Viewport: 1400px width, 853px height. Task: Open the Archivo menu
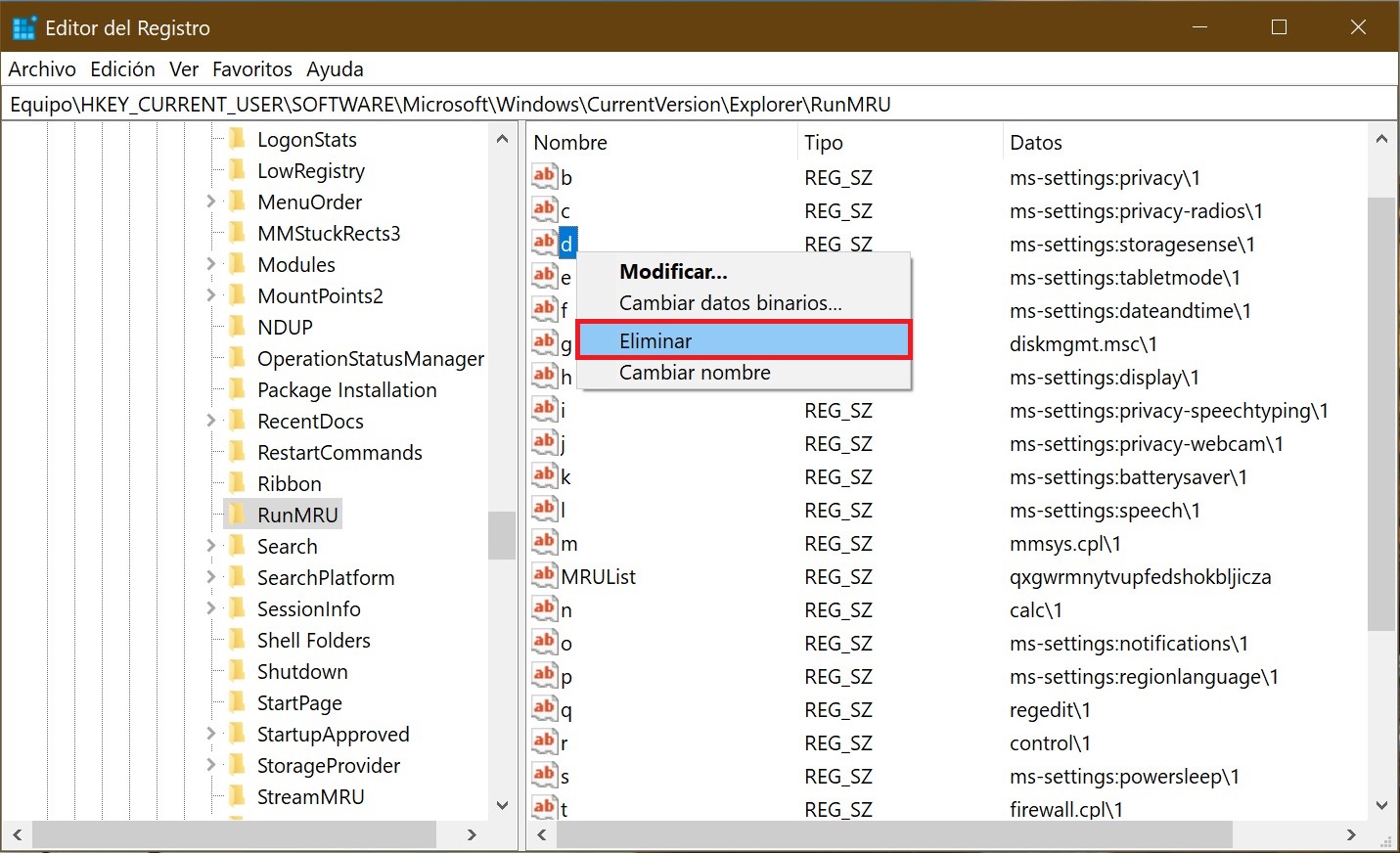[42, 69]
